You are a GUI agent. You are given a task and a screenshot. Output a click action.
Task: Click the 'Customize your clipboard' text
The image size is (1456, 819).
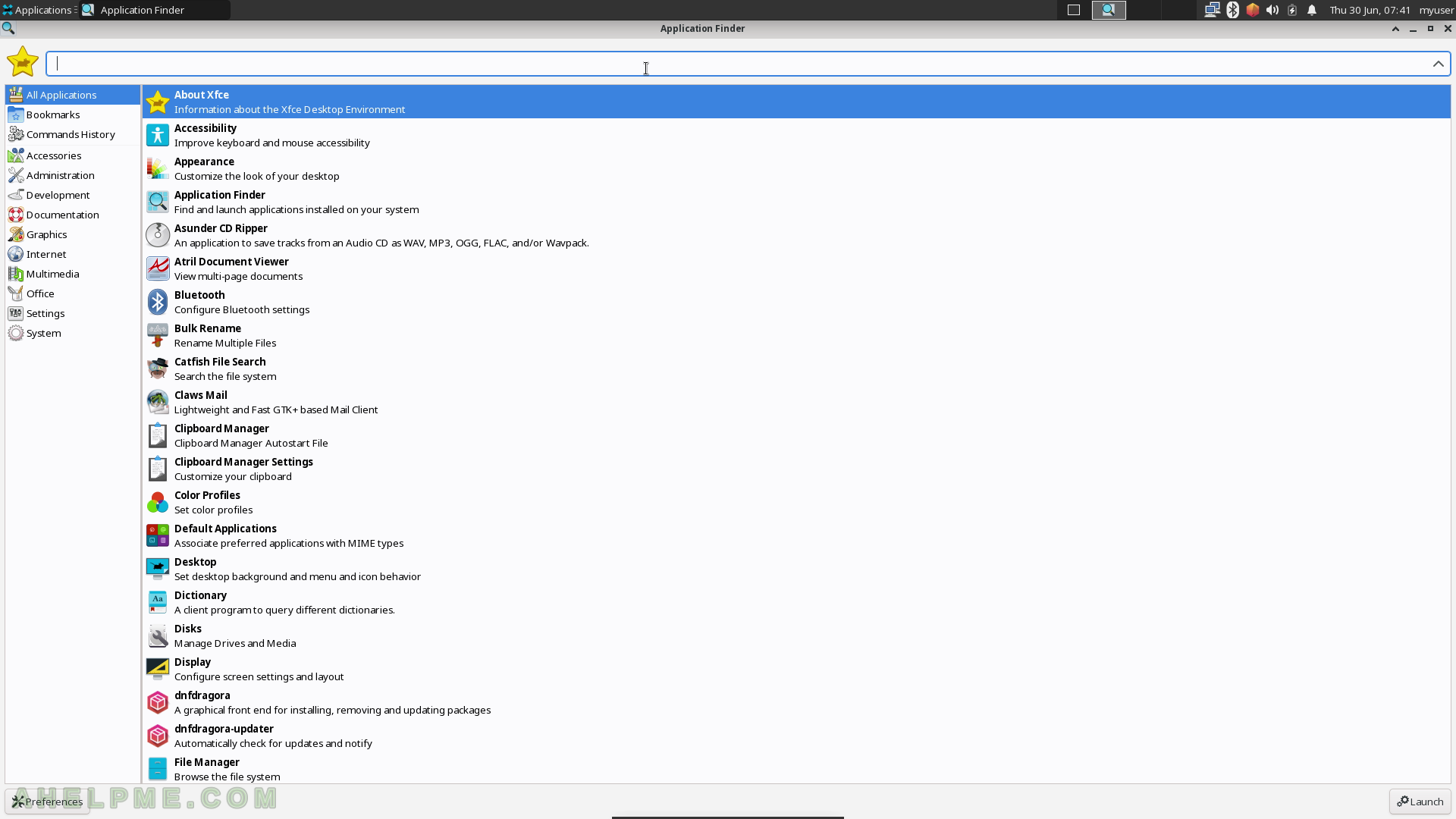(x=233, y=477)
